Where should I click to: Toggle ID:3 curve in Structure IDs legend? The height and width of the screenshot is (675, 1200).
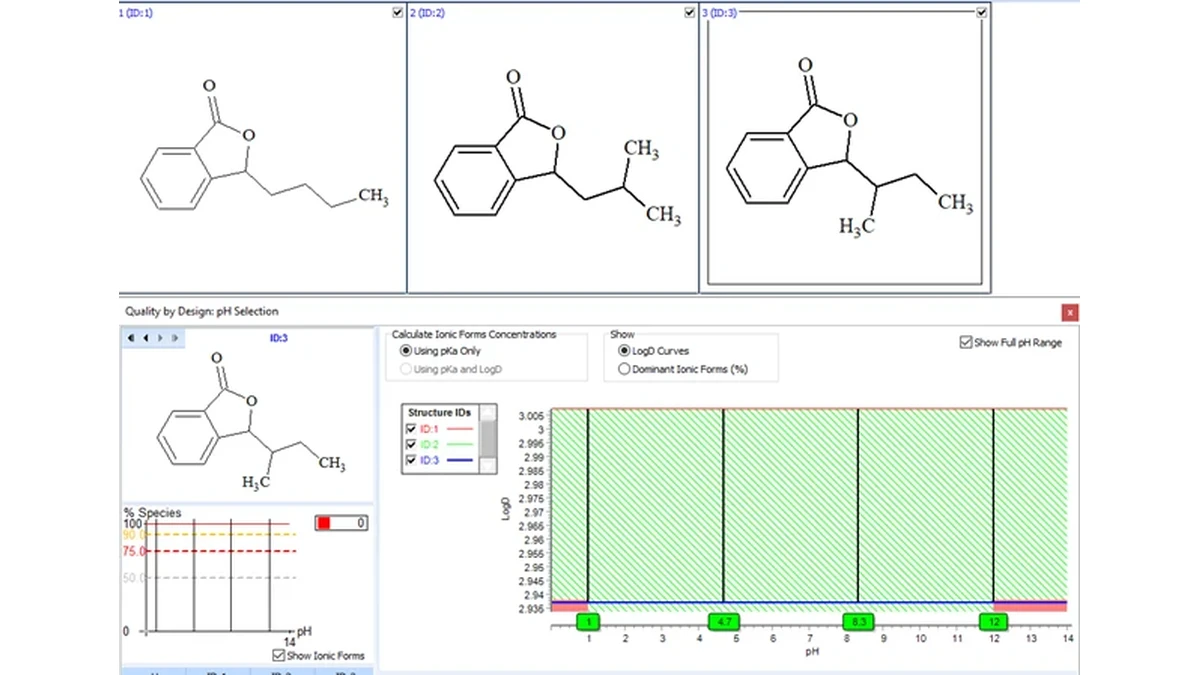pos(411,460)
